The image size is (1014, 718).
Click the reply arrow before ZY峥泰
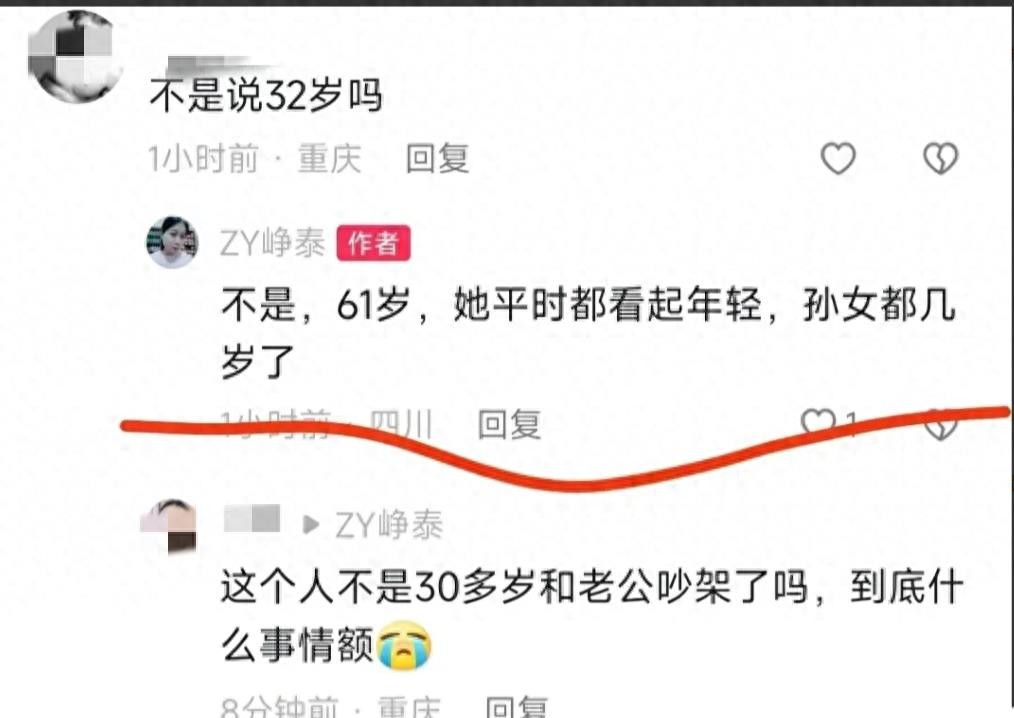(311, 525)
